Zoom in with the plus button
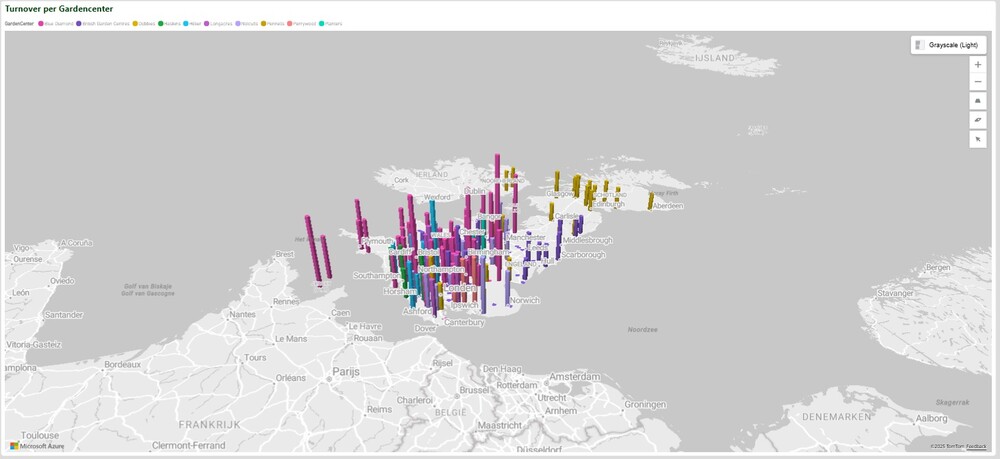Image resolution: width=1000 pixels, height=459 pixels. click(978, 64)
